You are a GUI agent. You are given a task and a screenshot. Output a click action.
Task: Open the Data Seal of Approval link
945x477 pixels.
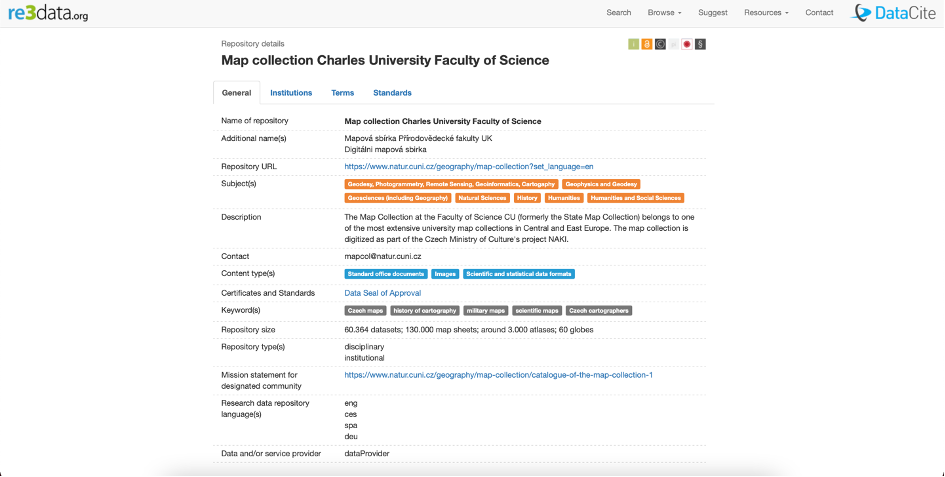pyautogui.click(x=383, y=293)
